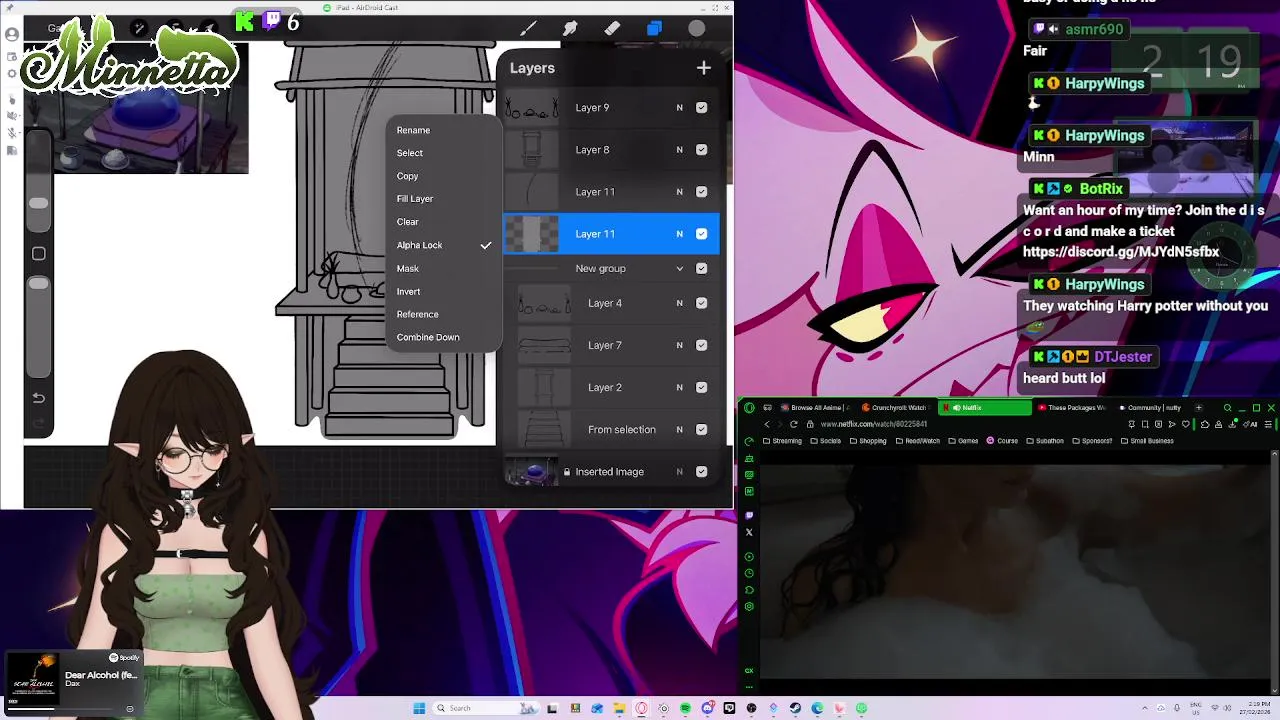Screen dimensions: 1280x720
Task: Choose Select in layer context menu
Action: (x=410, y=153)
